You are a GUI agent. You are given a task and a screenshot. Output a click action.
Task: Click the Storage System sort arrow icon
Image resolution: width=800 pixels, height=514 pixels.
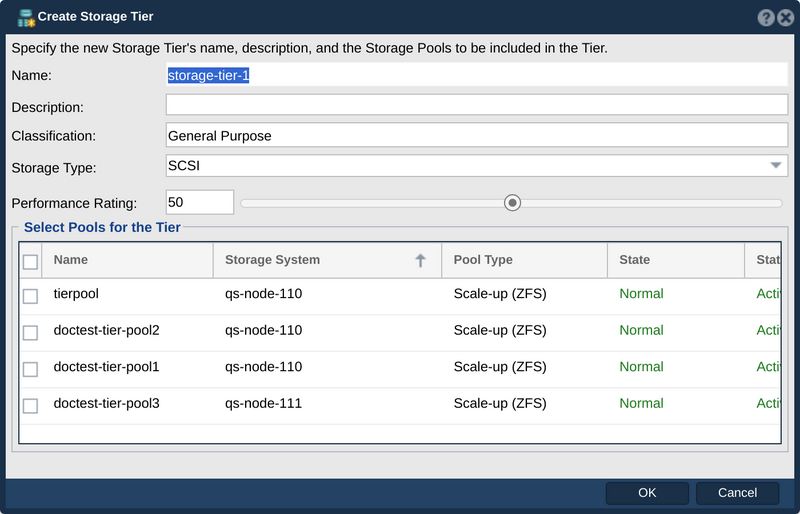[420, 260]
